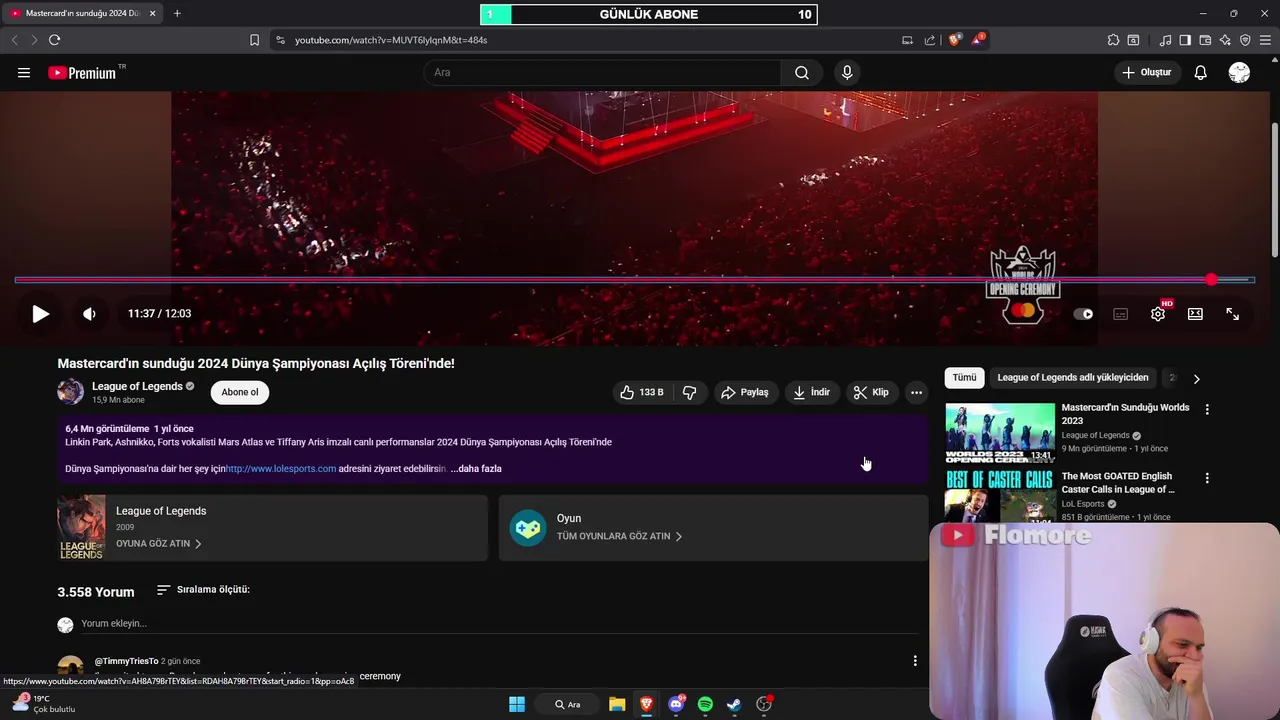Screen dimensions: 1280x720
Task: Seek on the red video progress bar
Action: click(x=634, y=280)
